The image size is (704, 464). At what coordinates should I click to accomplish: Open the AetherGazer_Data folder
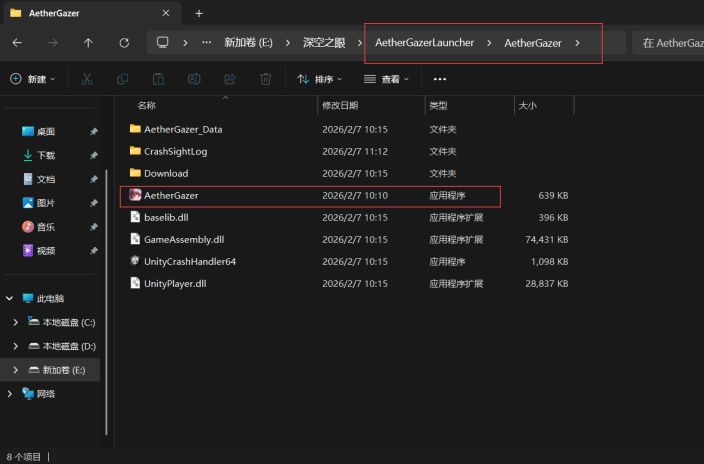[x=182, y=129]
